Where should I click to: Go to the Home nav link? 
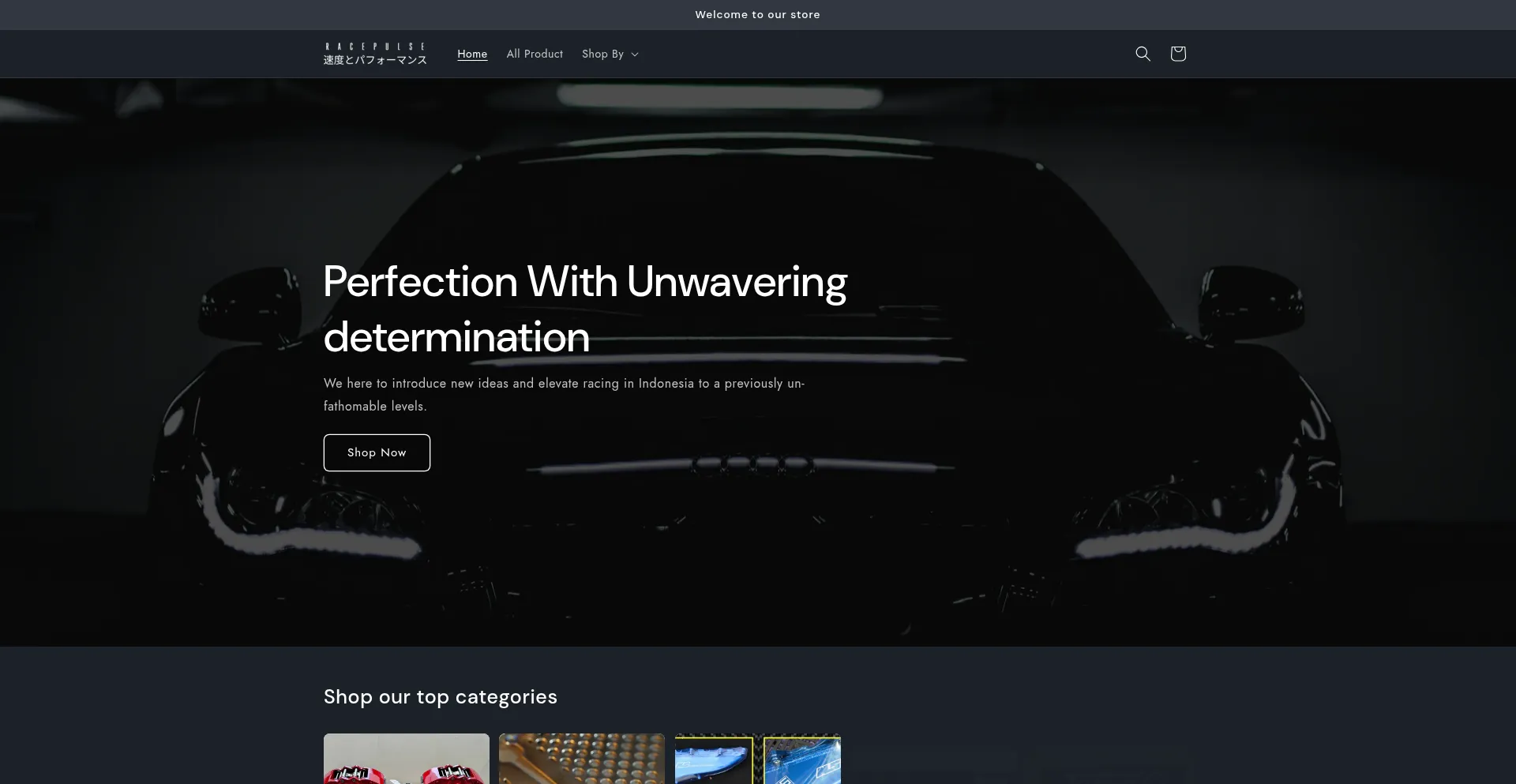coord(472,54)
